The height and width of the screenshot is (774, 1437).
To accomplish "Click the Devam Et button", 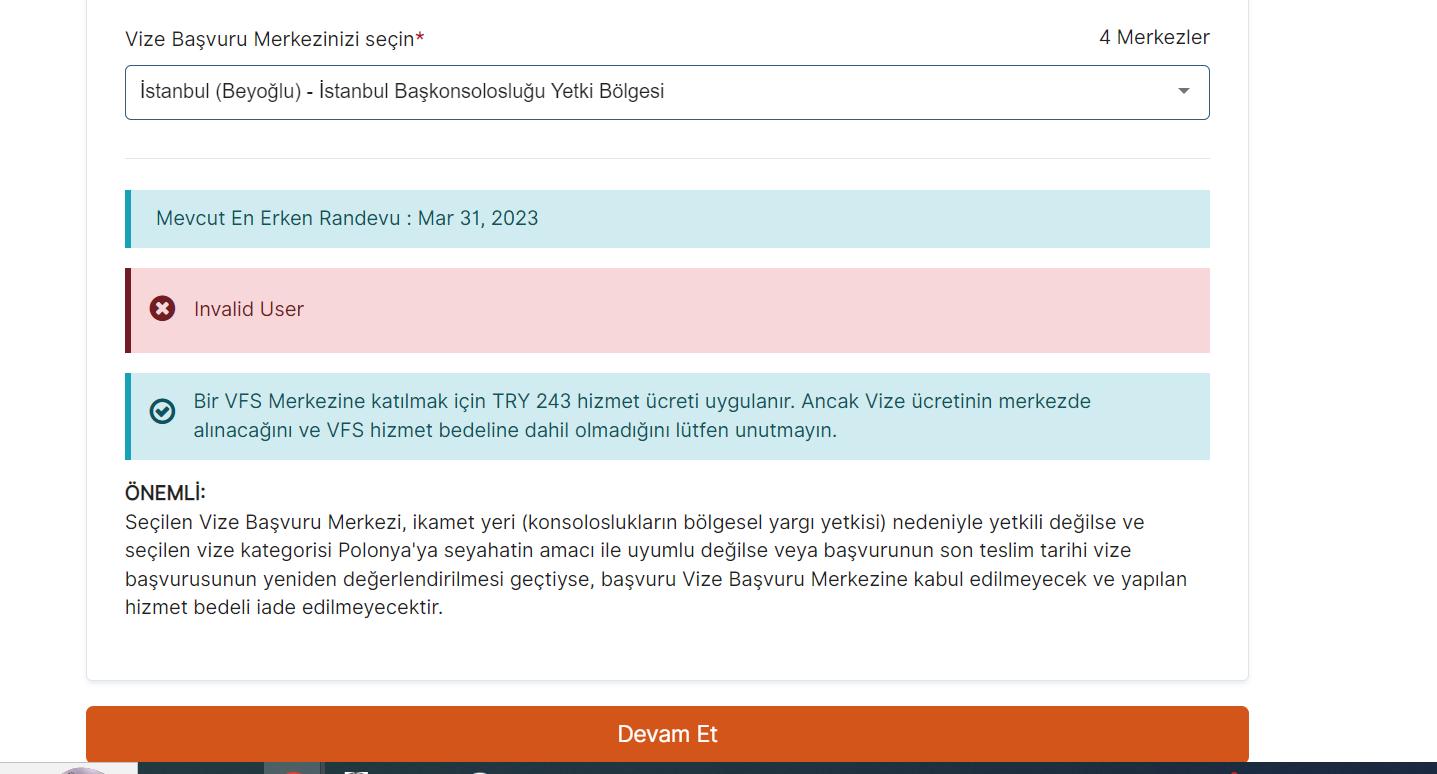I will pos(667,734).
